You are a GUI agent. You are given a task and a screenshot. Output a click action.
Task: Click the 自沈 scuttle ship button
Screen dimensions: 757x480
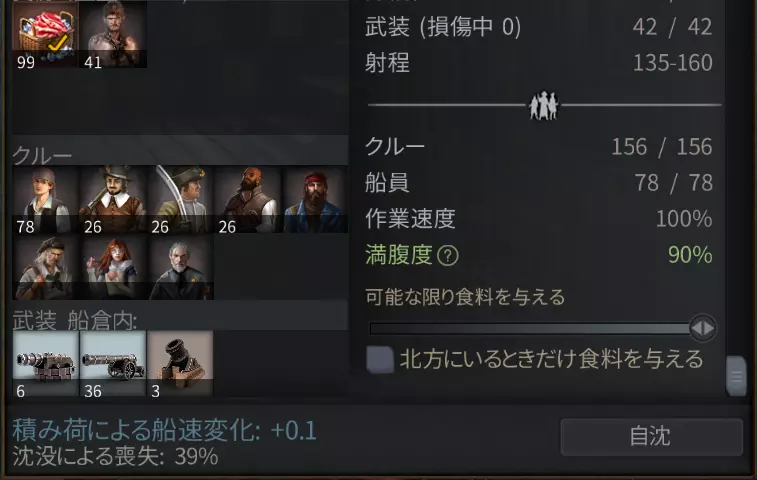click(651, 437)
